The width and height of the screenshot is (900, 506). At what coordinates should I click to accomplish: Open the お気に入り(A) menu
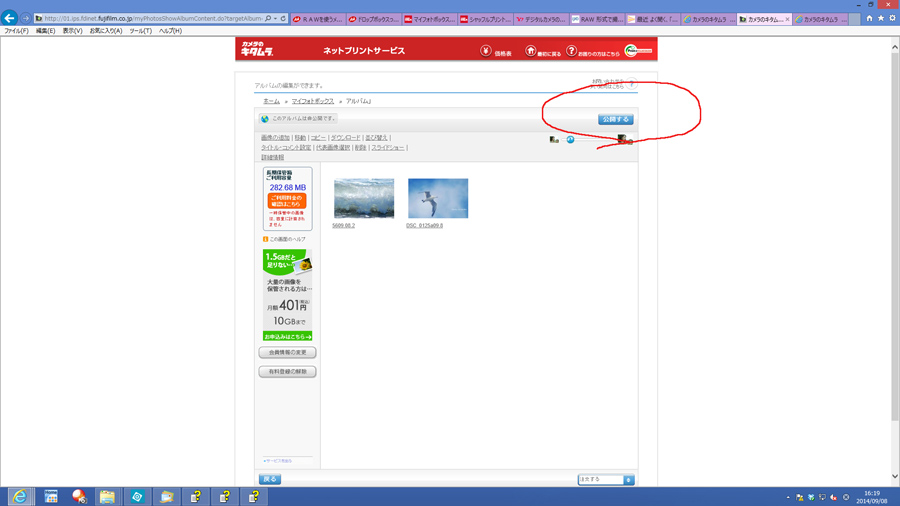(x=106, y=31)
